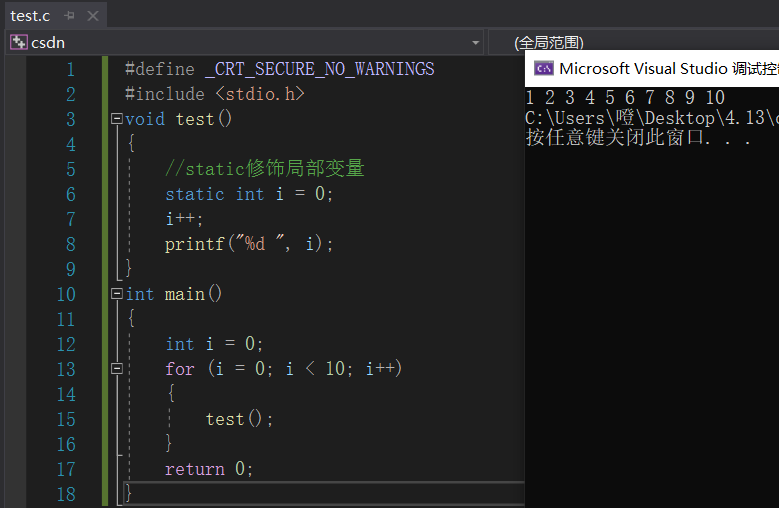This screenshot has width=779, height=508.
Task: Click the 按任意键关闭此窗口 message in console
Action: (x=638, y=137)
